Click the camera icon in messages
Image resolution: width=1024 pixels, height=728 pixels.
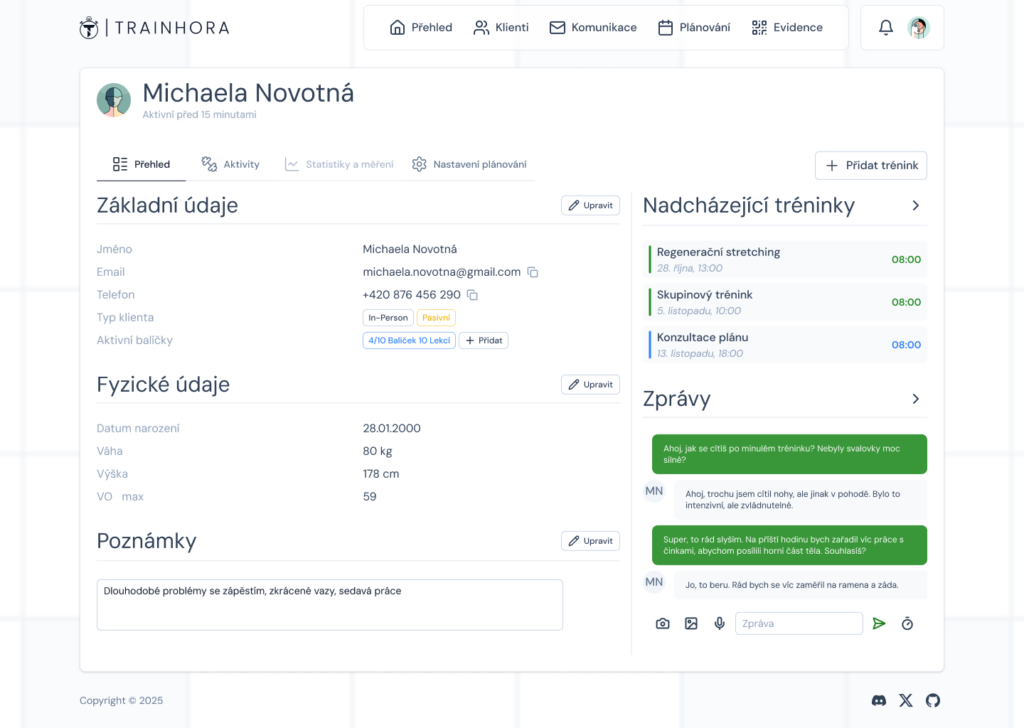(662, 624)
